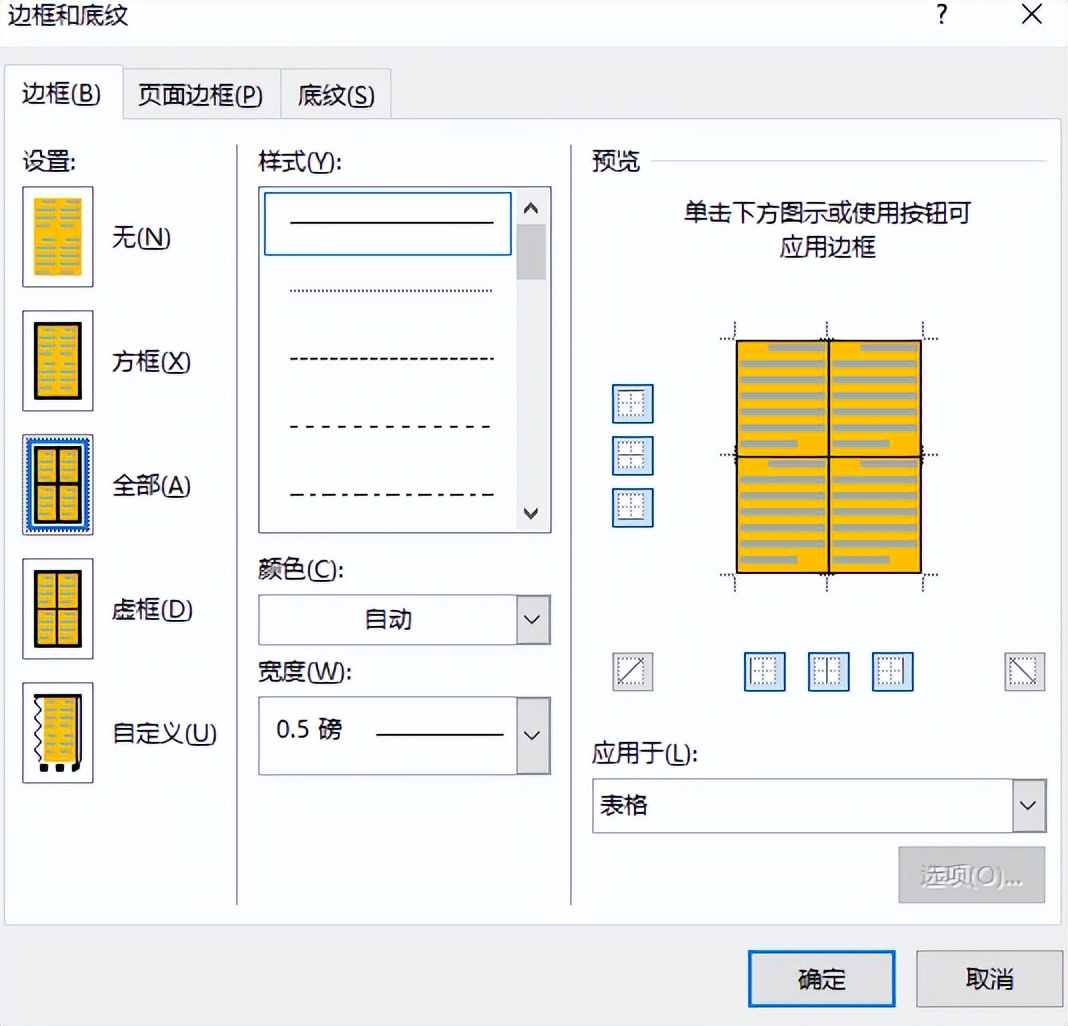
Task: Click the 确定 (OK) button
Action: click(820, 979)
